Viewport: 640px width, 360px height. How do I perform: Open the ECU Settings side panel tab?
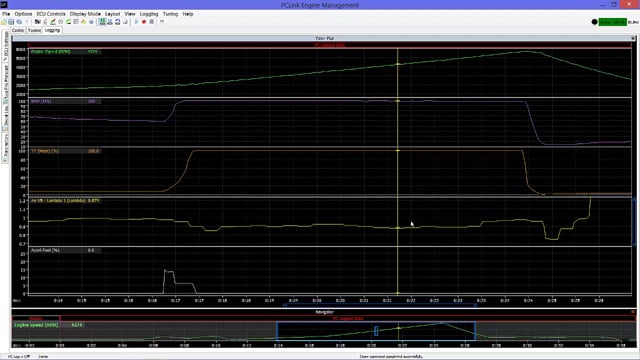pos(6,47)
